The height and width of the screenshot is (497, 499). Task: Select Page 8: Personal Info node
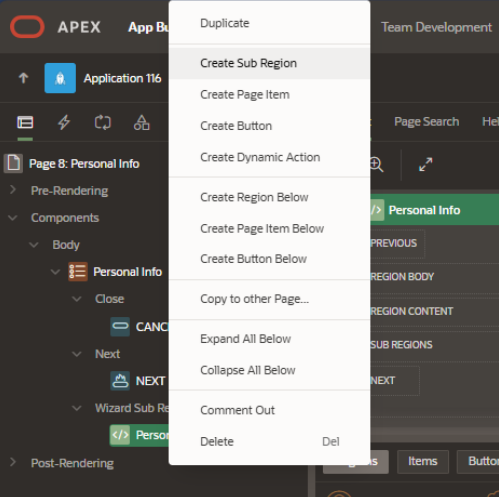point(84,164)
